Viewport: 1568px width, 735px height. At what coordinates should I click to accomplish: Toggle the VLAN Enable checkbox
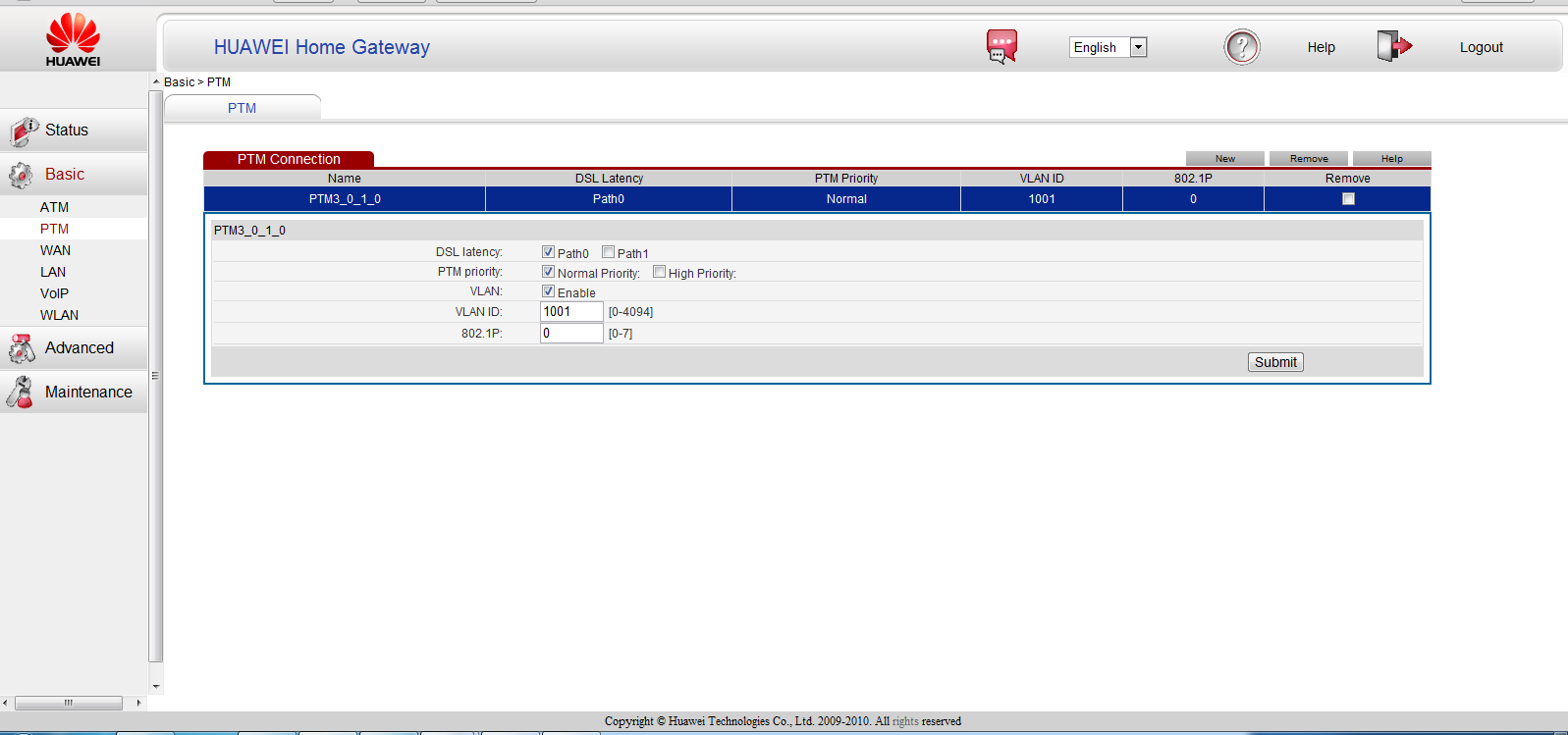(x=549, y=291)
